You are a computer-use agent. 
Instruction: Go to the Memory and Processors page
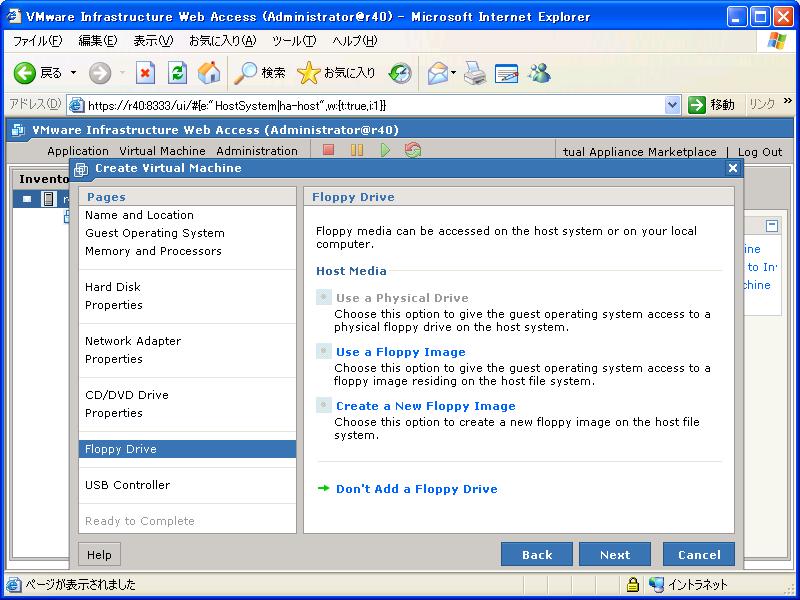click(x=153, y=251)
